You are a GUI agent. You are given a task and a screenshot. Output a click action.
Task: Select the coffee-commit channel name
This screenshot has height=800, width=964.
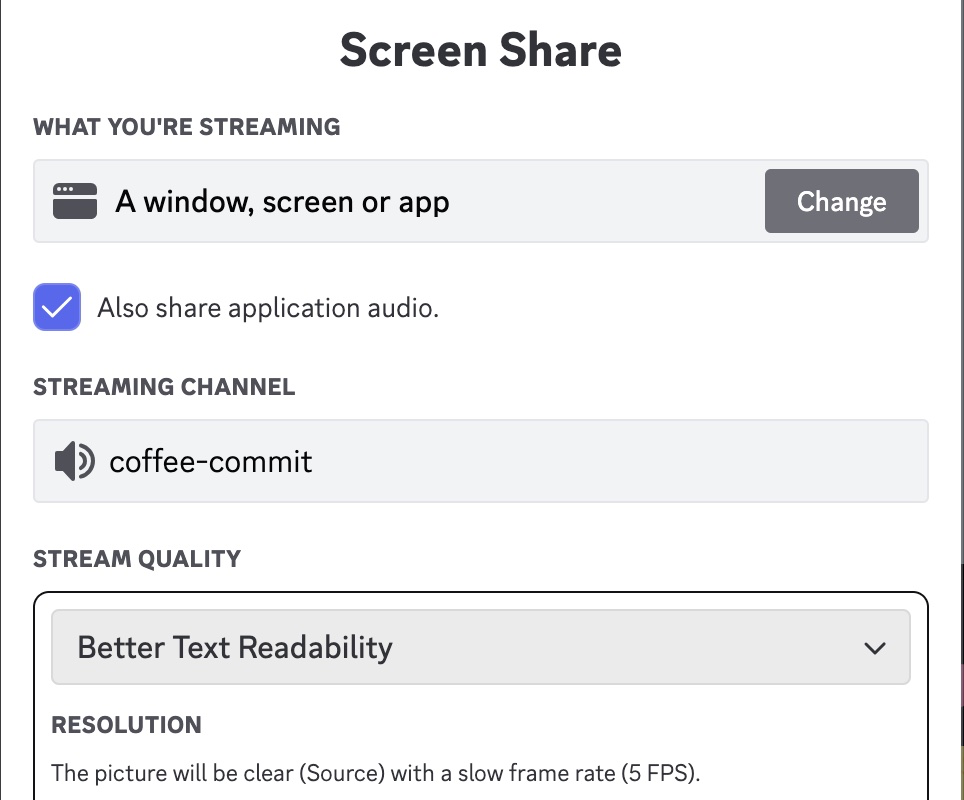[x=211, y=461]
